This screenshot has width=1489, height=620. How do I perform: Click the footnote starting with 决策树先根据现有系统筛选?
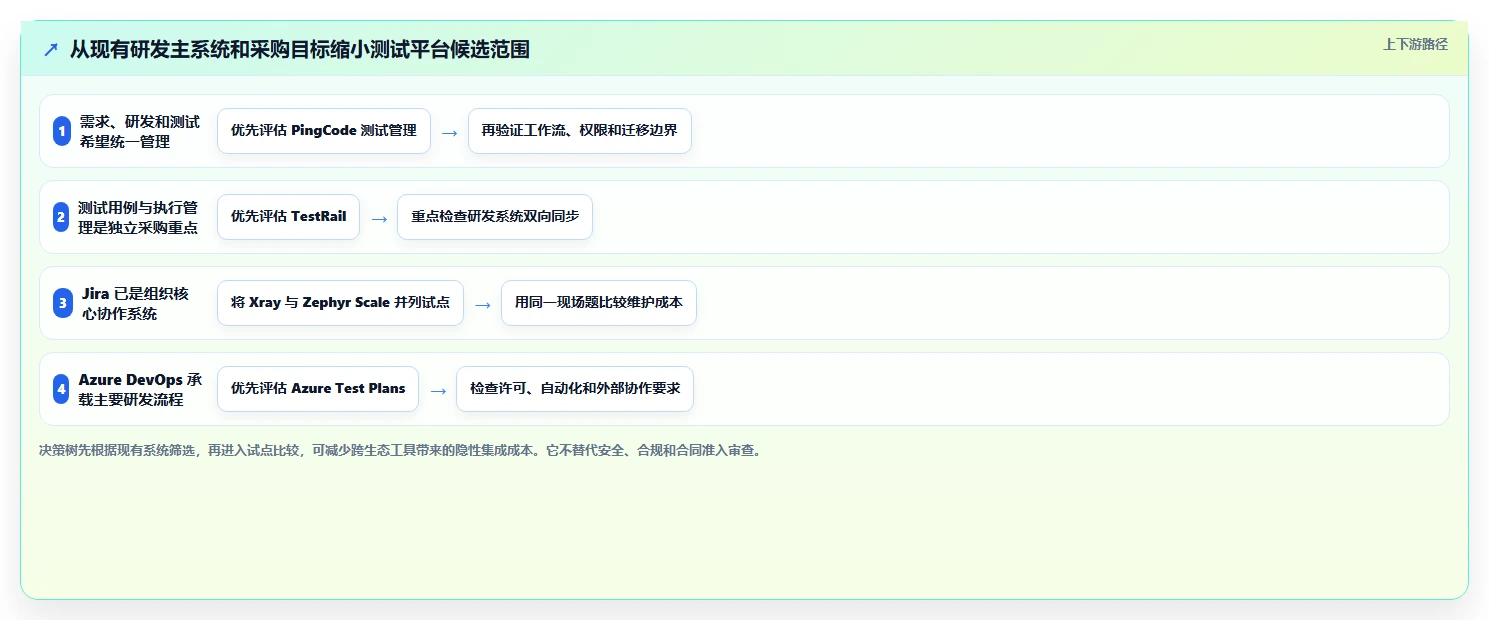pyautogui.click(x=401, y=451)
